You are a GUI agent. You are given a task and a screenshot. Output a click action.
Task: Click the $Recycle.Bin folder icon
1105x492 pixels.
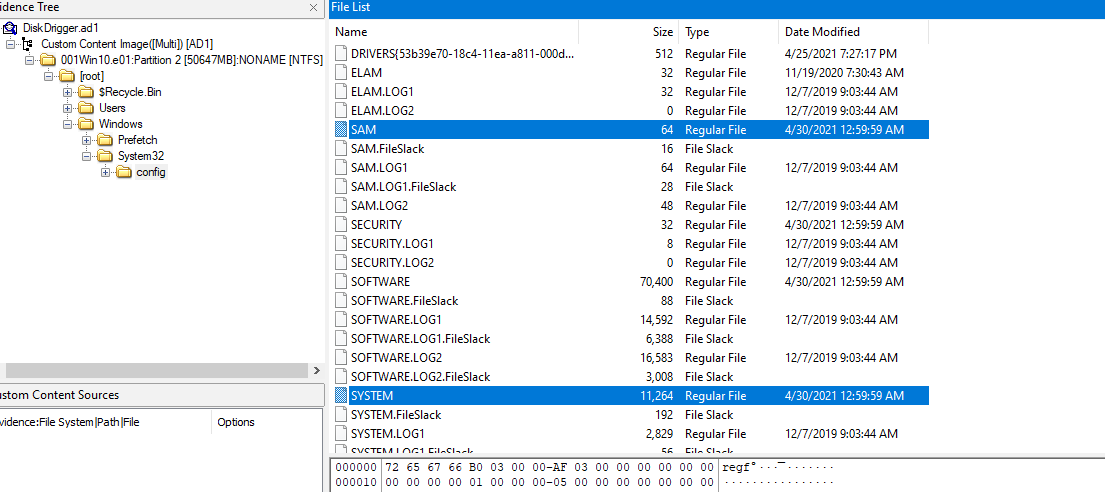[87, 92]
